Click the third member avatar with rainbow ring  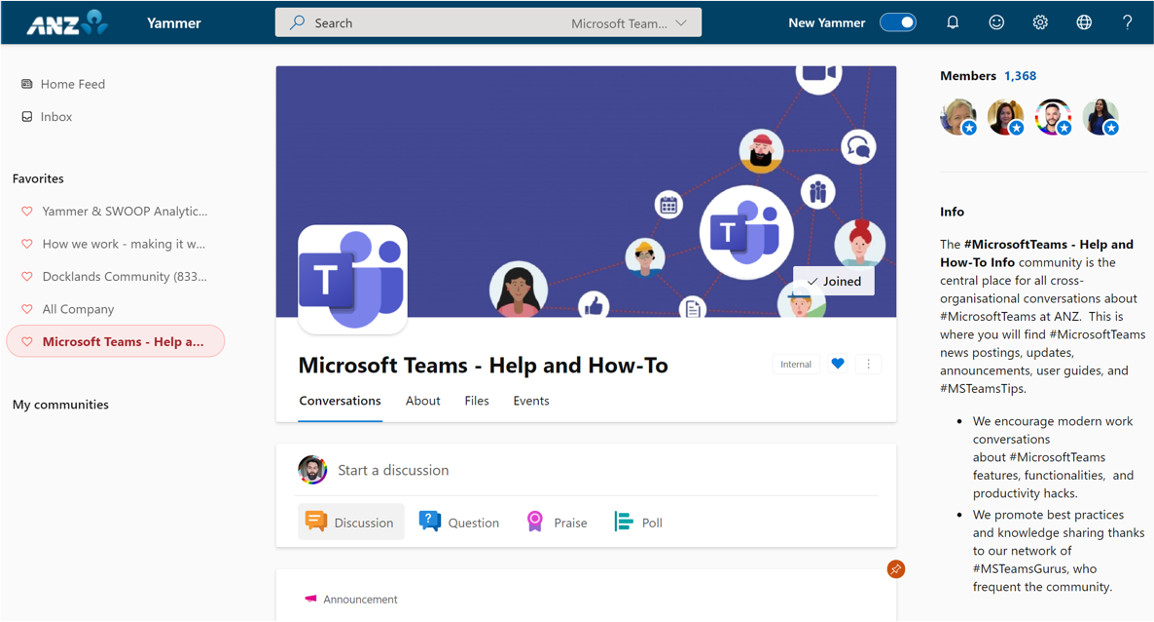(x=1053, y=116)
